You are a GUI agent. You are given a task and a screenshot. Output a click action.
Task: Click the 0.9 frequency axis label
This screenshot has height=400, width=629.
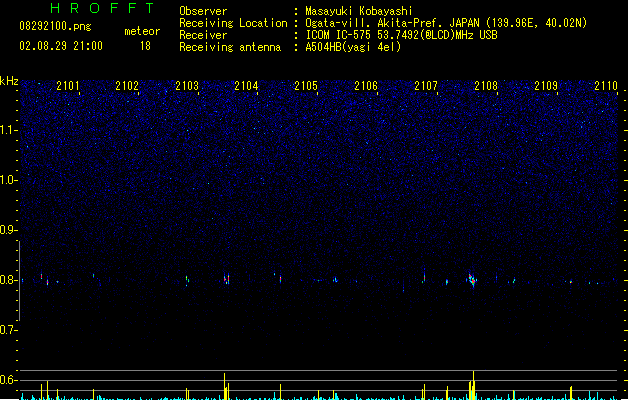click(8, 230)
